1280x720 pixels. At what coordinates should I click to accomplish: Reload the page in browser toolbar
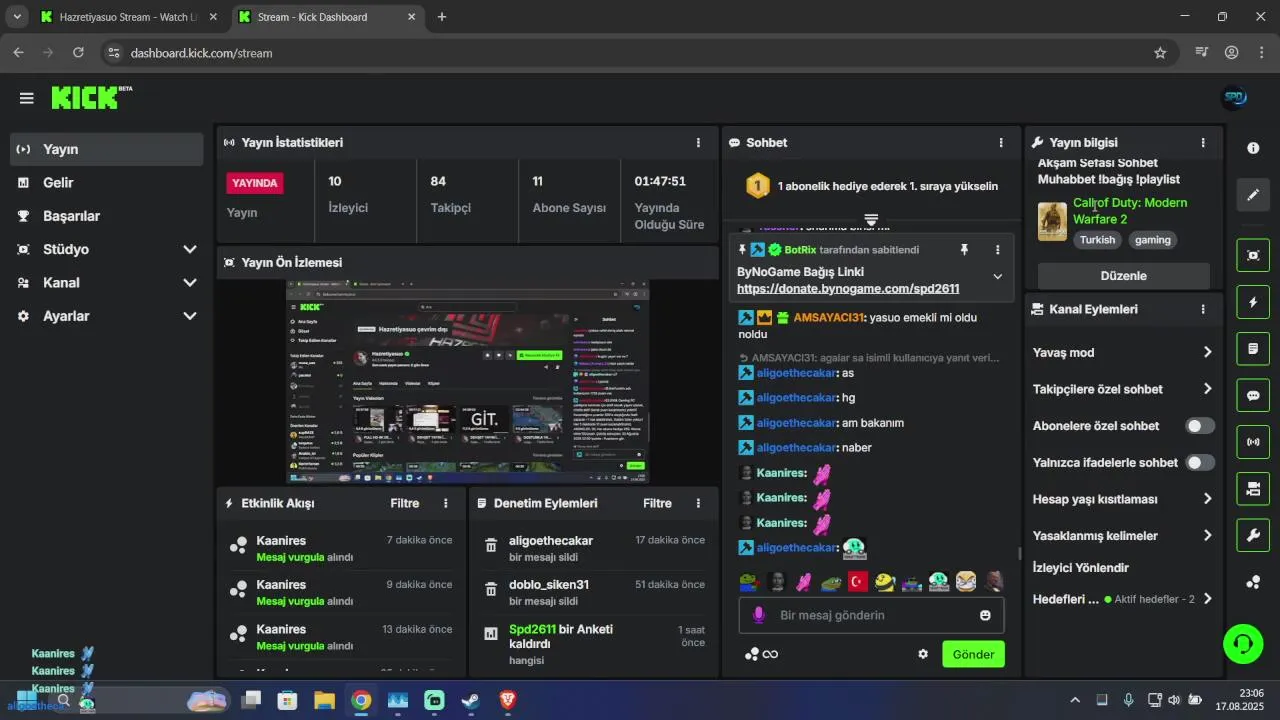(x=78, y=53)
